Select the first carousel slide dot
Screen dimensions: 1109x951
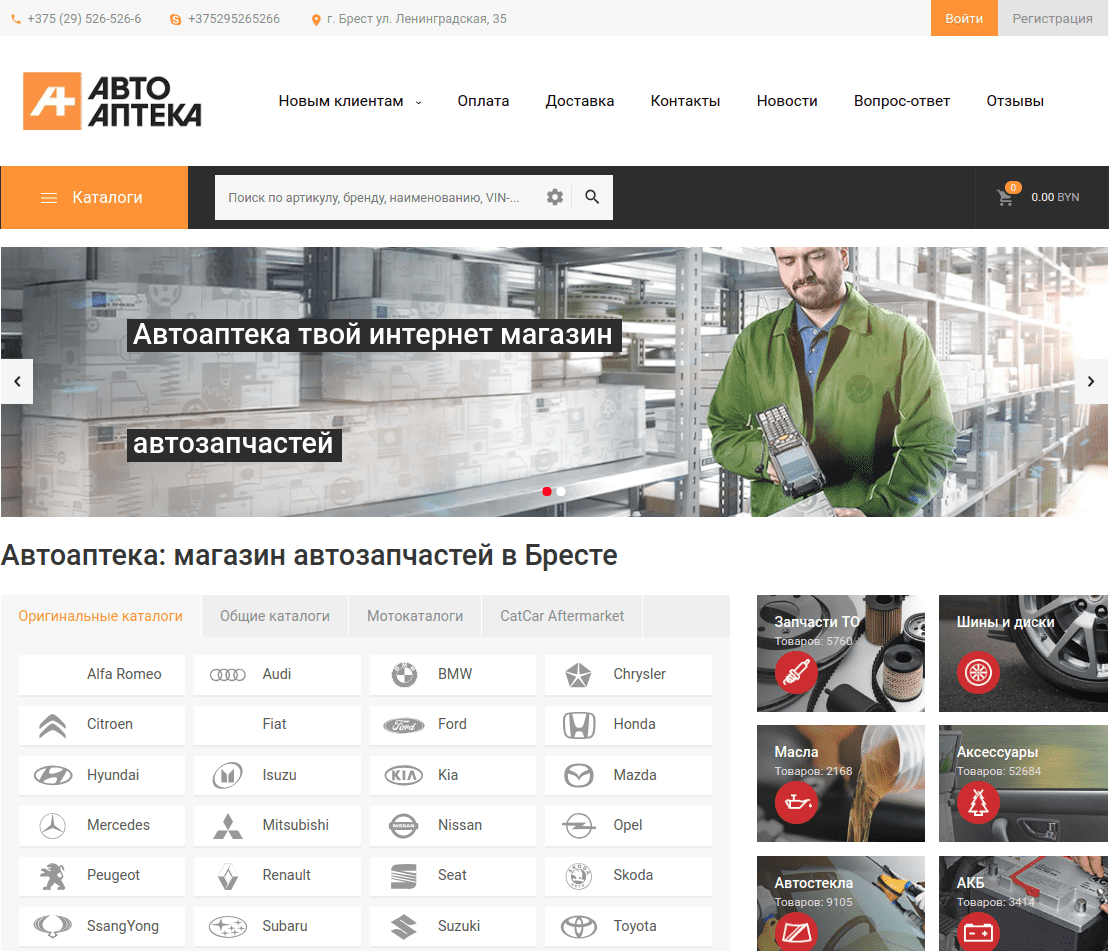(x=547, y=491)
